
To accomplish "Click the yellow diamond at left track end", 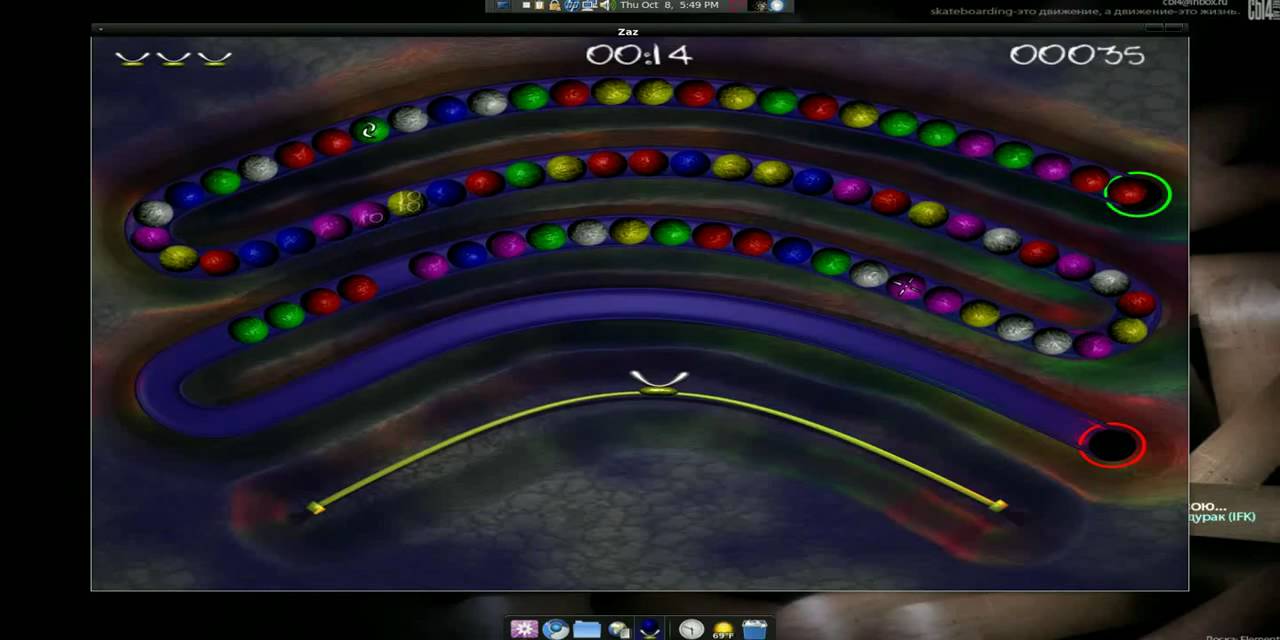I will click(x=316, y=509).
